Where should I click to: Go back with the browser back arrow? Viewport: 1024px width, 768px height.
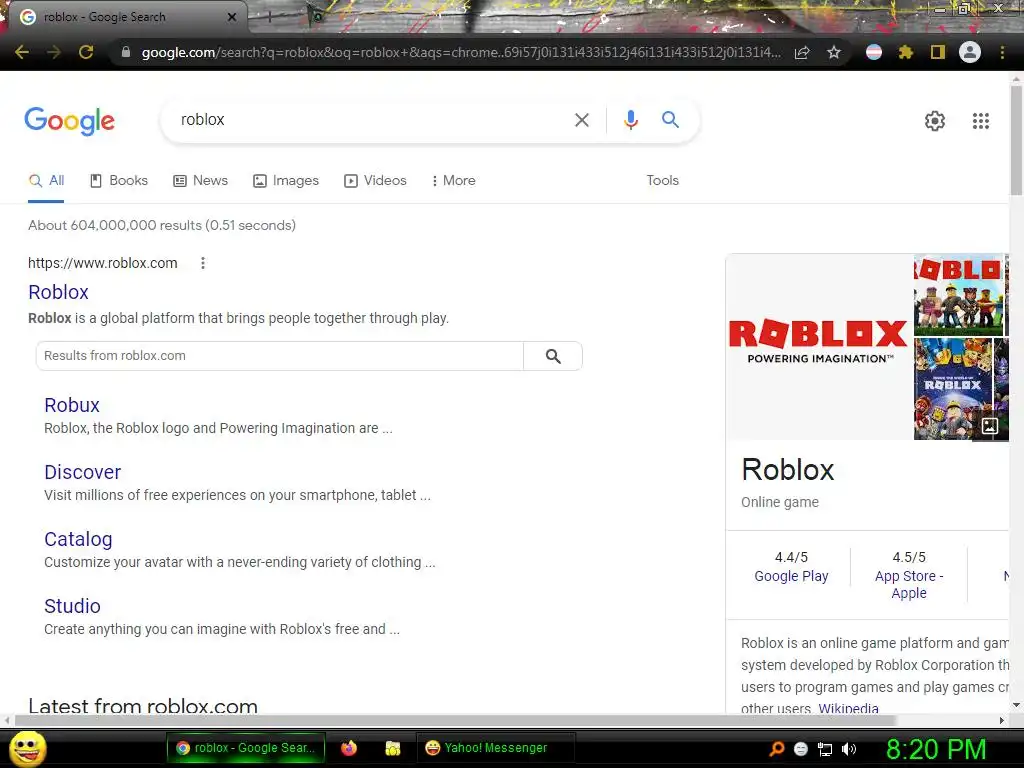[22, 52]
